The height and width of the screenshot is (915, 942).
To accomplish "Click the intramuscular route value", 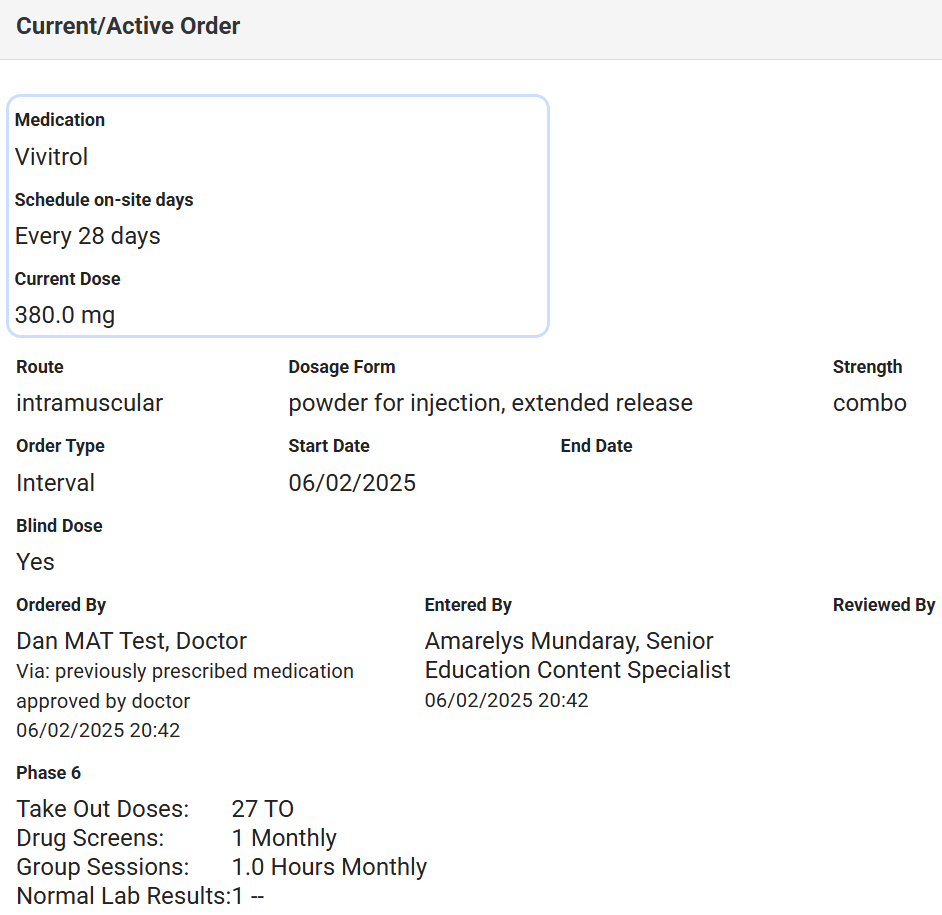I will [x=90, y=403].
